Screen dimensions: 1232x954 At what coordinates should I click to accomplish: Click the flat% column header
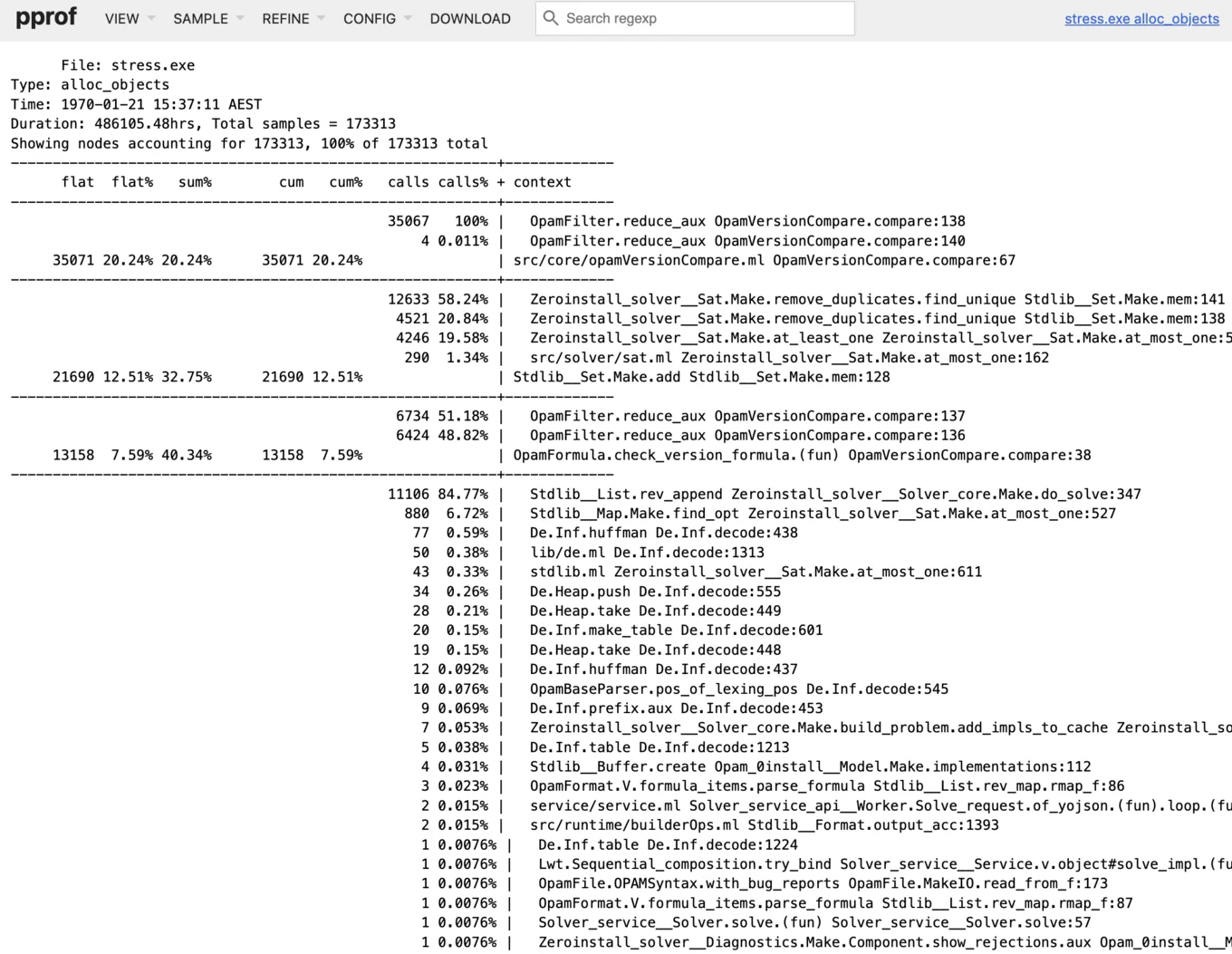132,182
